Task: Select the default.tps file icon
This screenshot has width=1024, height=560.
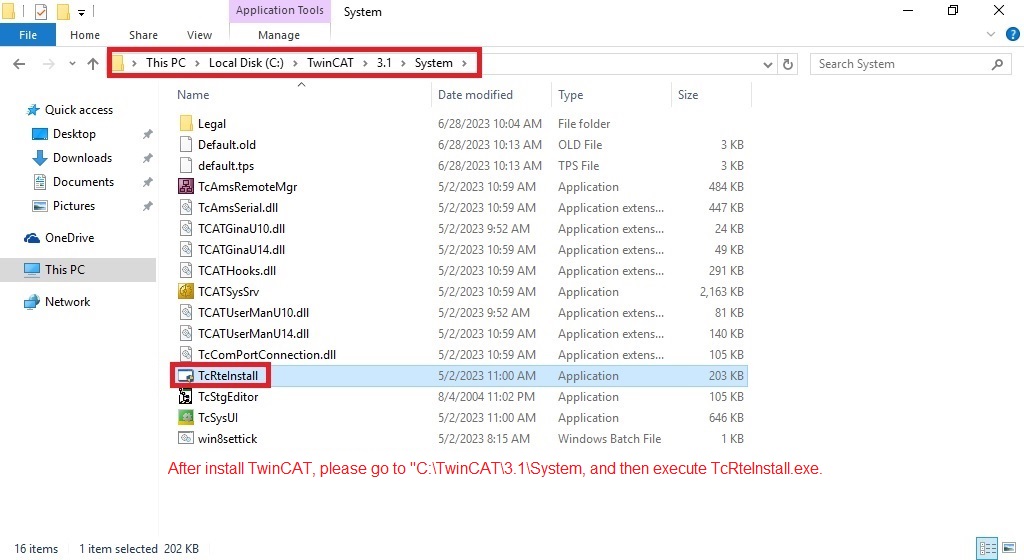Action: point(186,165)
